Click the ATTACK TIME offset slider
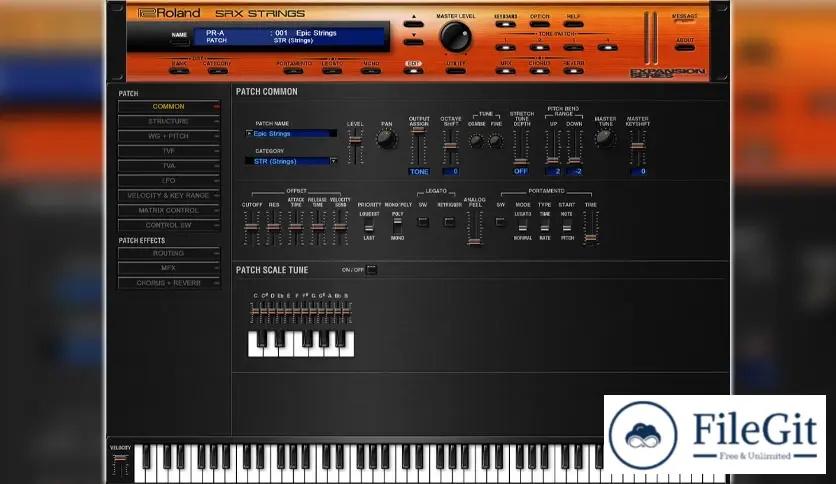836x484 pixels. click(x=296, y=228)
